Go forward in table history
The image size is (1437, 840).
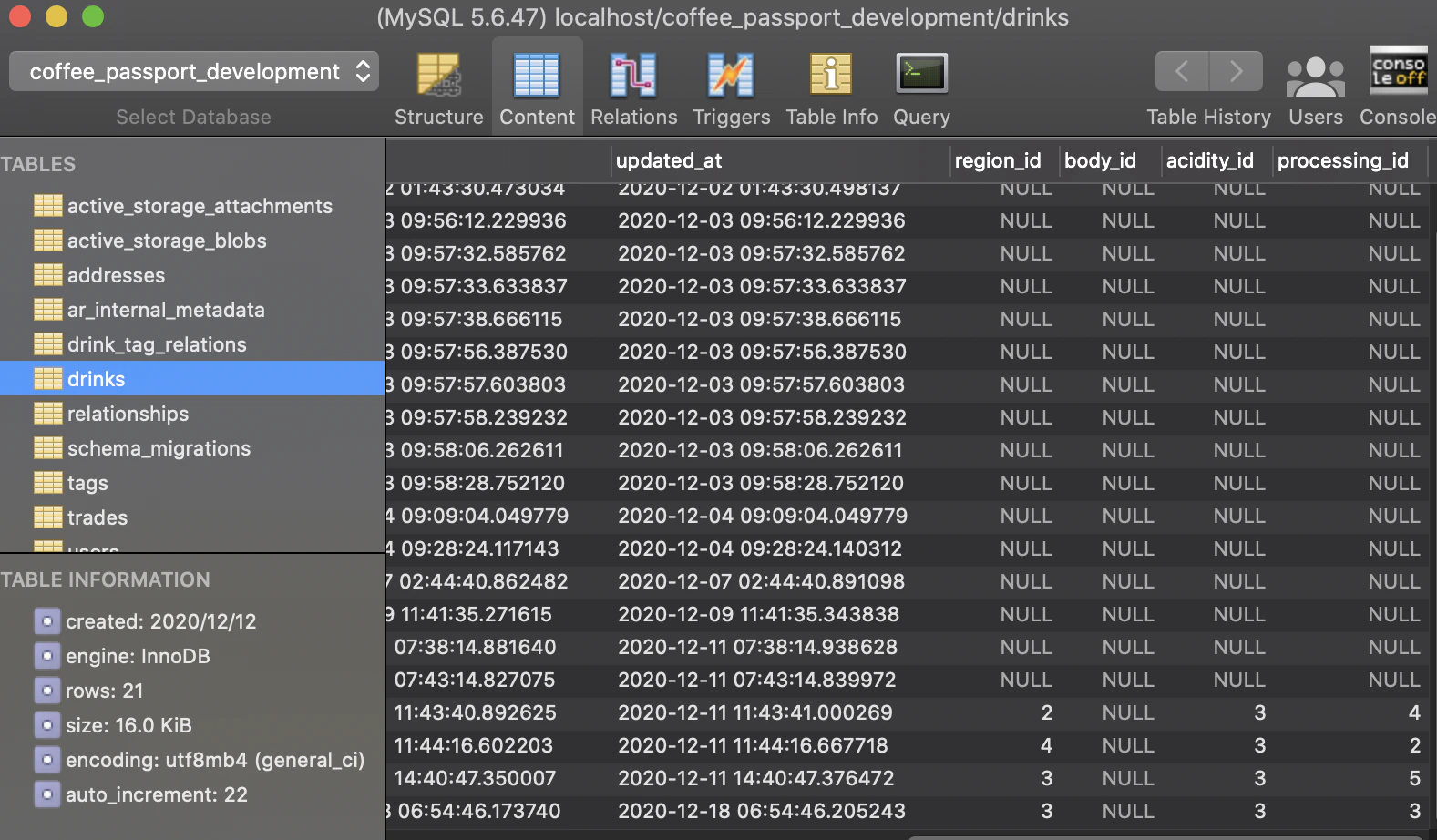click(1237, 71)
